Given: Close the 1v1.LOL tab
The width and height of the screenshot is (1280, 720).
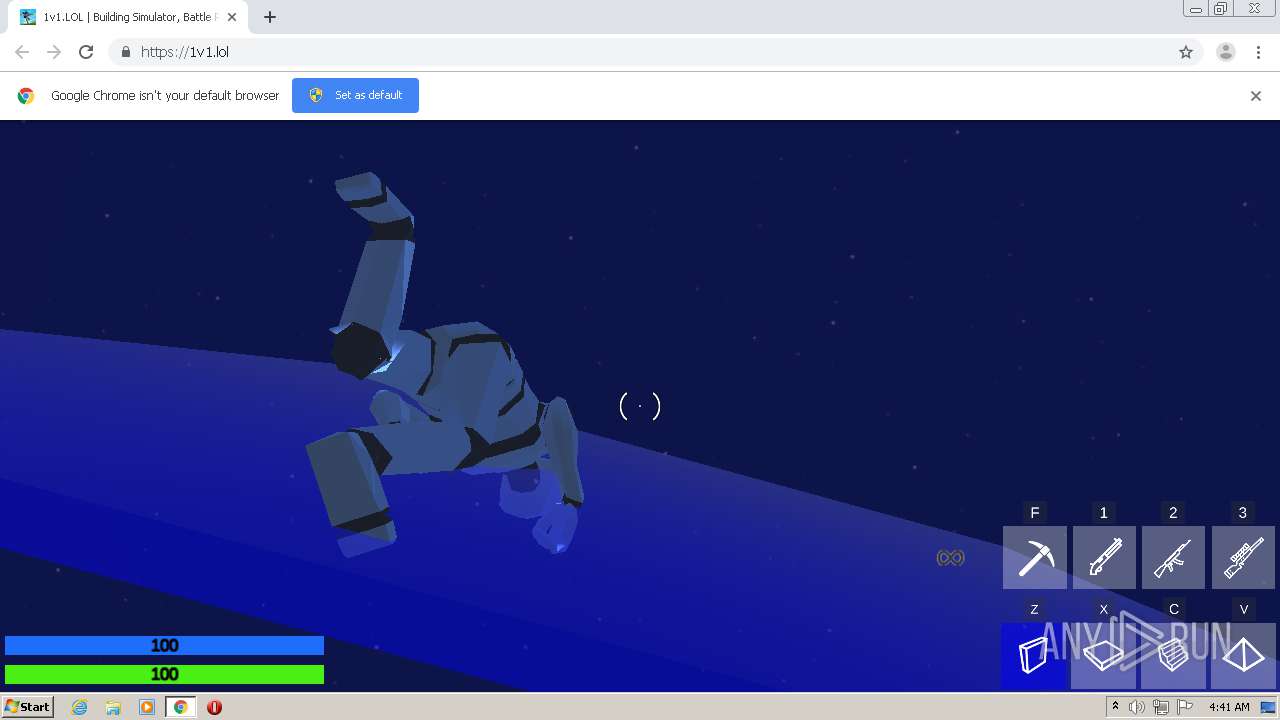Looking at the screenshot, I should tap(232, 17).
